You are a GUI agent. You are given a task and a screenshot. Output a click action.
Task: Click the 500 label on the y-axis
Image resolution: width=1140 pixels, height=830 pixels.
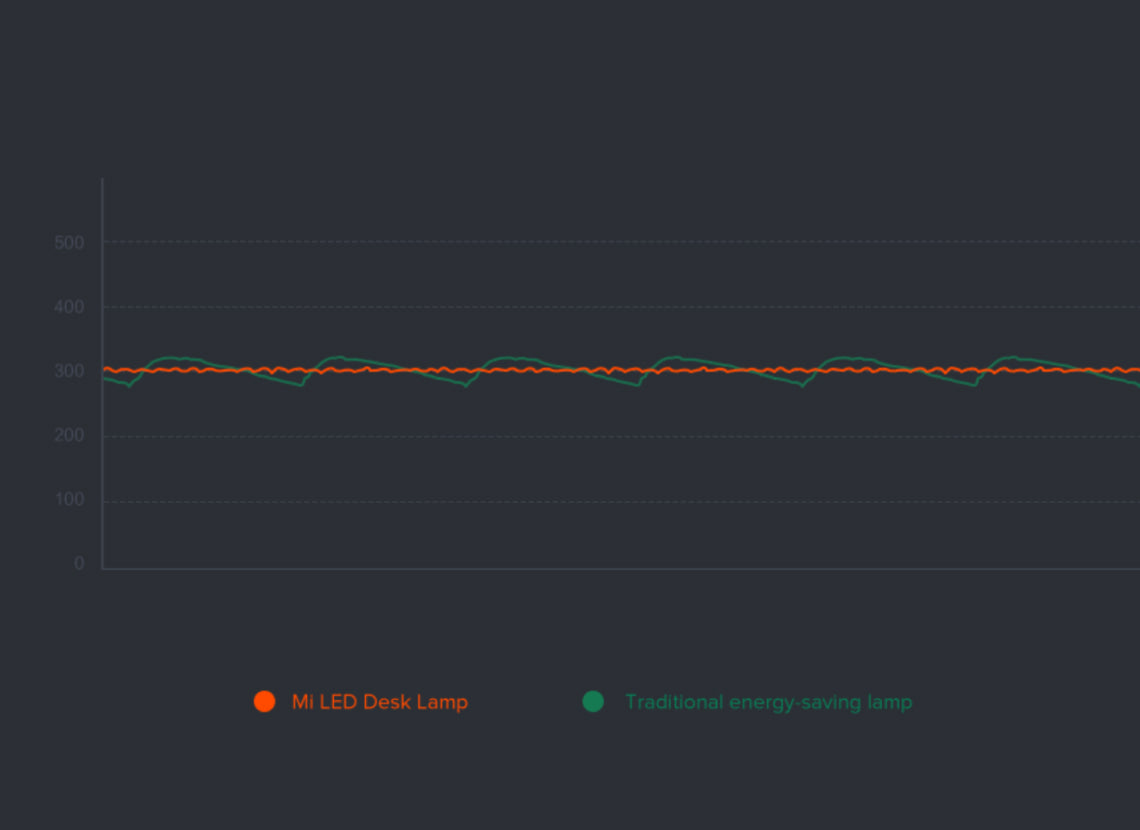69,243
